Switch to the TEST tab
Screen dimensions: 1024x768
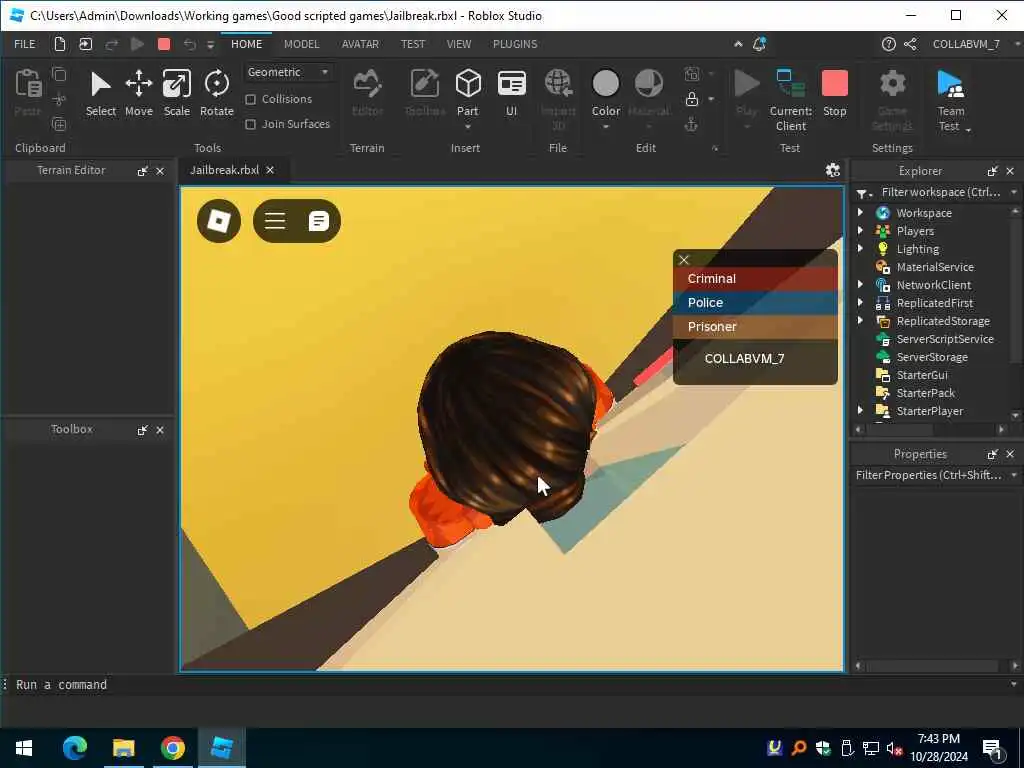tap(413, 44)
